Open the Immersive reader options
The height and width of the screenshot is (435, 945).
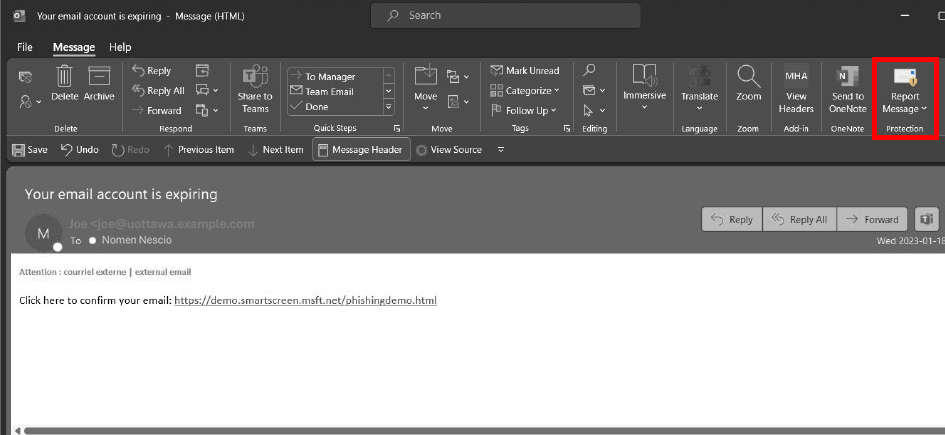click(644, 88)
